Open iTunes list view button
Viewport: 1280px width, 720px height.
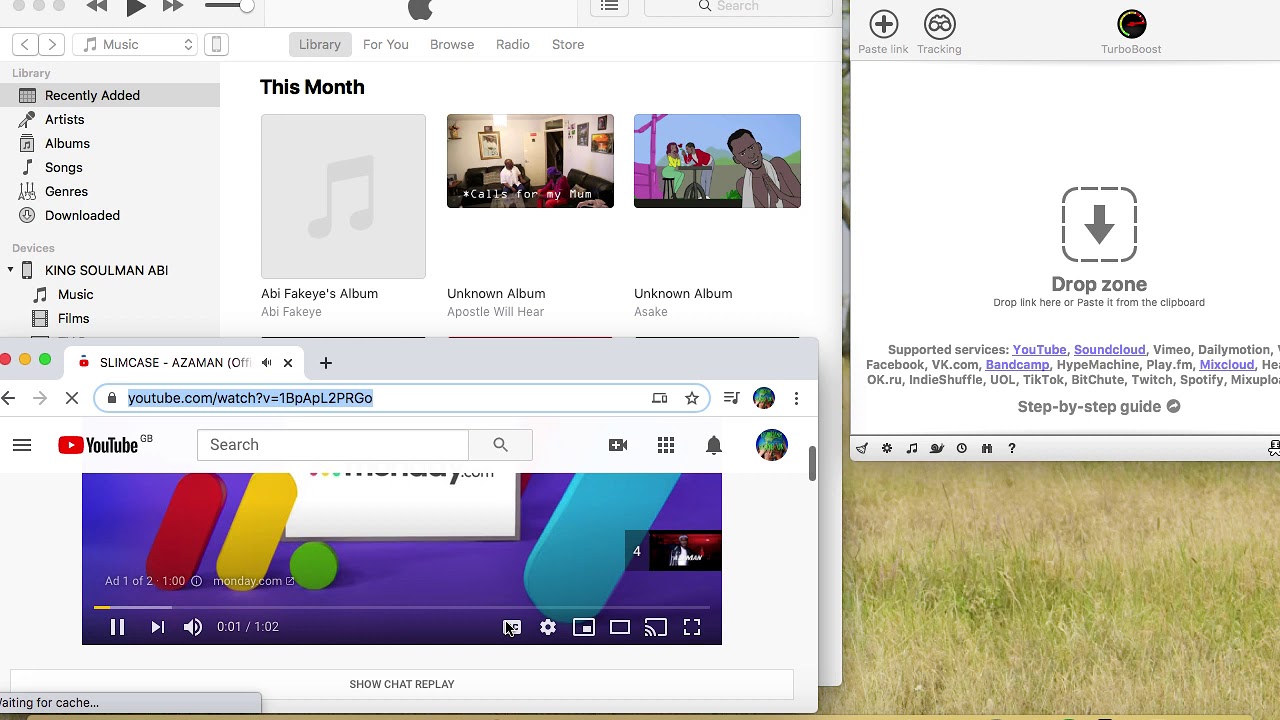609,6
